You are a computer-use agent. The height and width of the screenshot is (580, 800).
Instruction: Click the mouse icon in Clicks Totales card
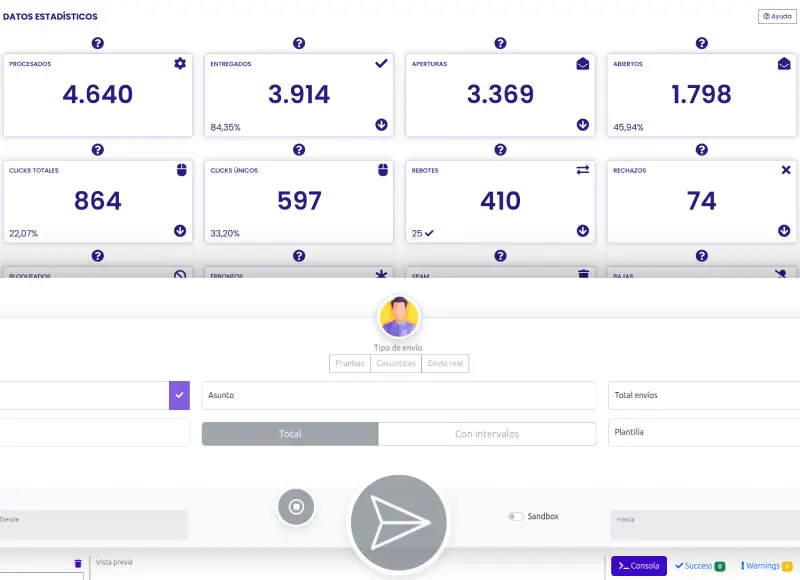[180, 170]
